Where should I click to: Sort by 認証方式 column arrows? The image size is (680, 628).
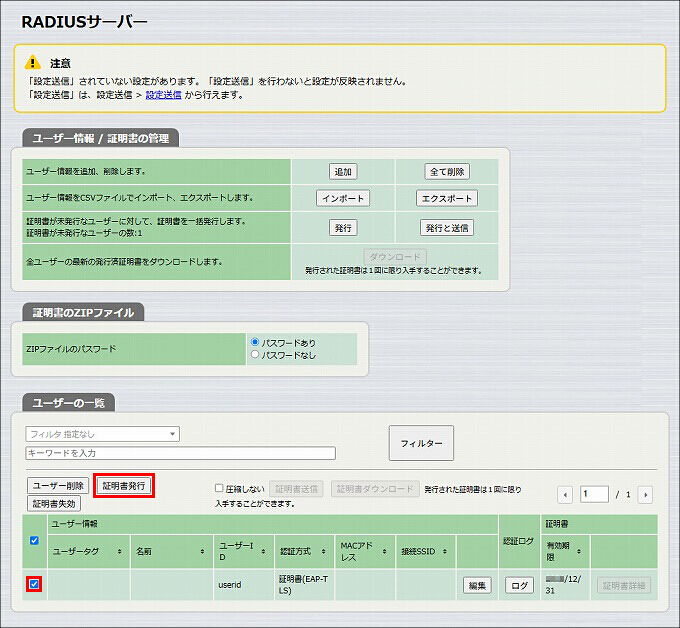point(324,551)
